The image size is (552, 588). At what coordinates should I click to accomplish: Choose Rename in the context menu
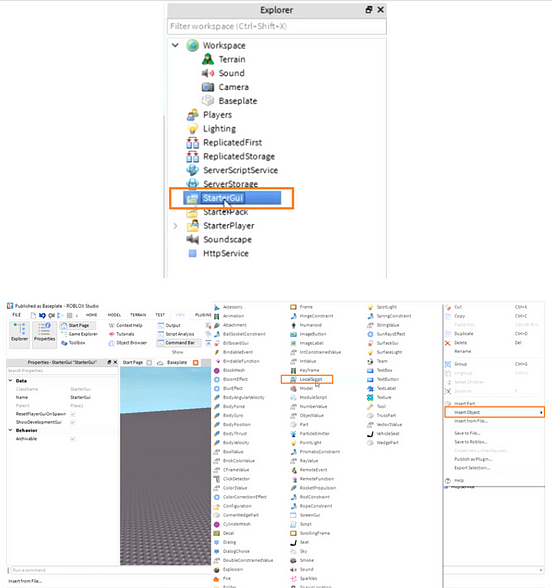click(x=462, y=351)
